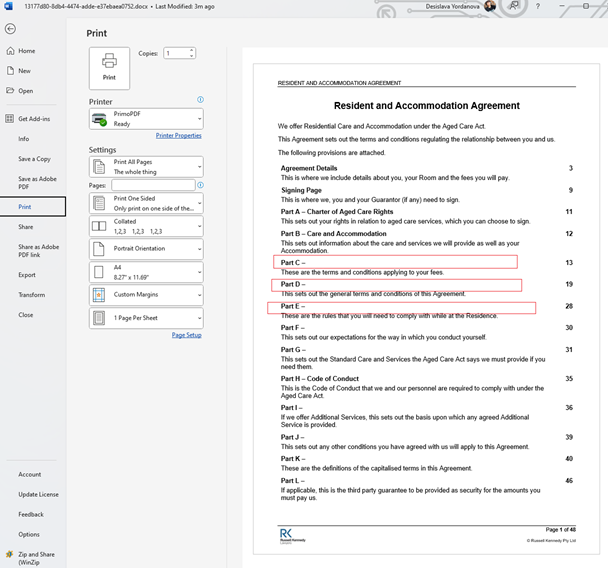Click Update License
This screenshot has width=608, height=568.
tap(38, 494)
